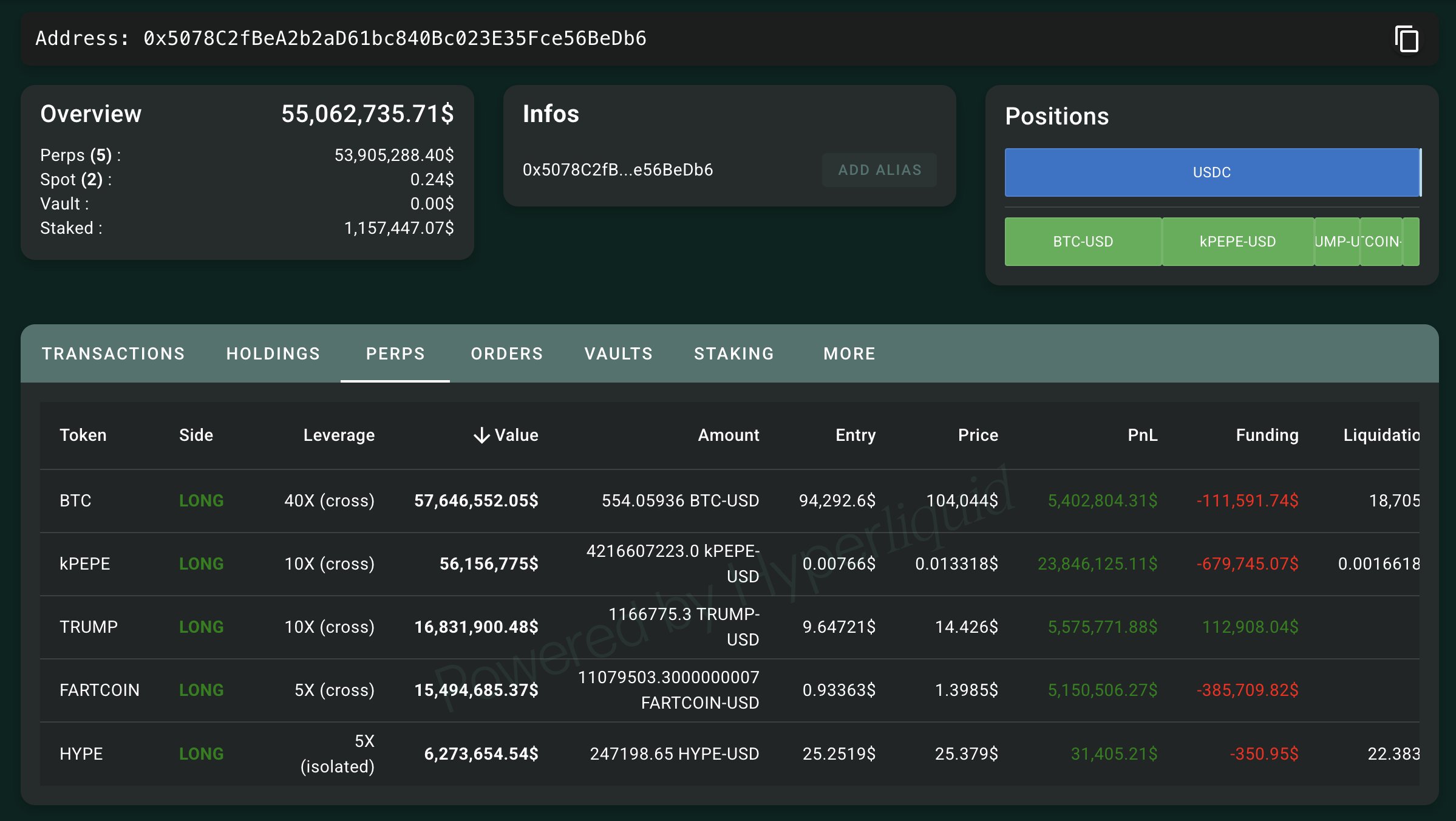The image size is (1456, 821).
Task: Click the 57,646,552.05$ value cell
Action: 476,501
